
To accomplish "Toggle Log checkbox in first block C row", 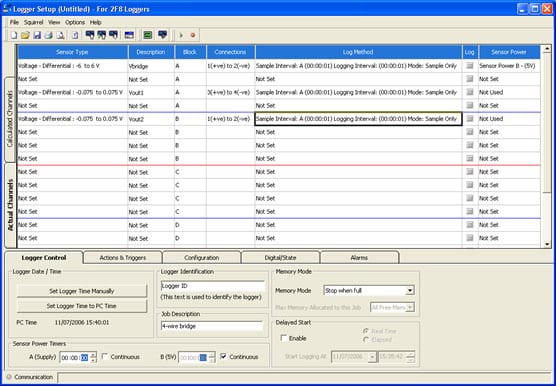I will pyautogui.click(x=470, y=172).
